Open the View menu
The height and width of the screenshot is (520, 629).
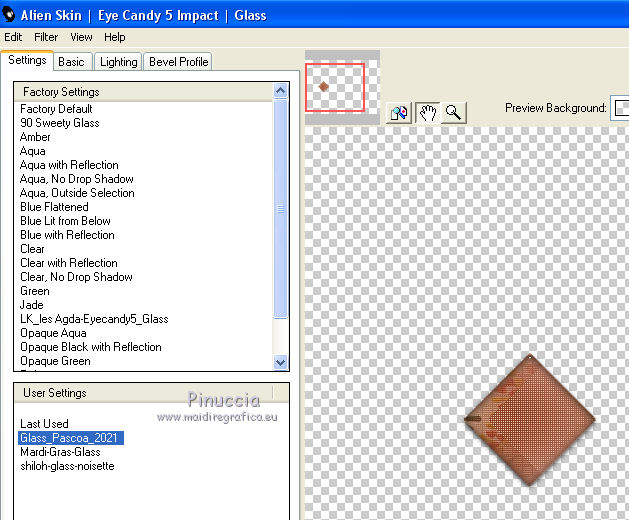(81, 37)
